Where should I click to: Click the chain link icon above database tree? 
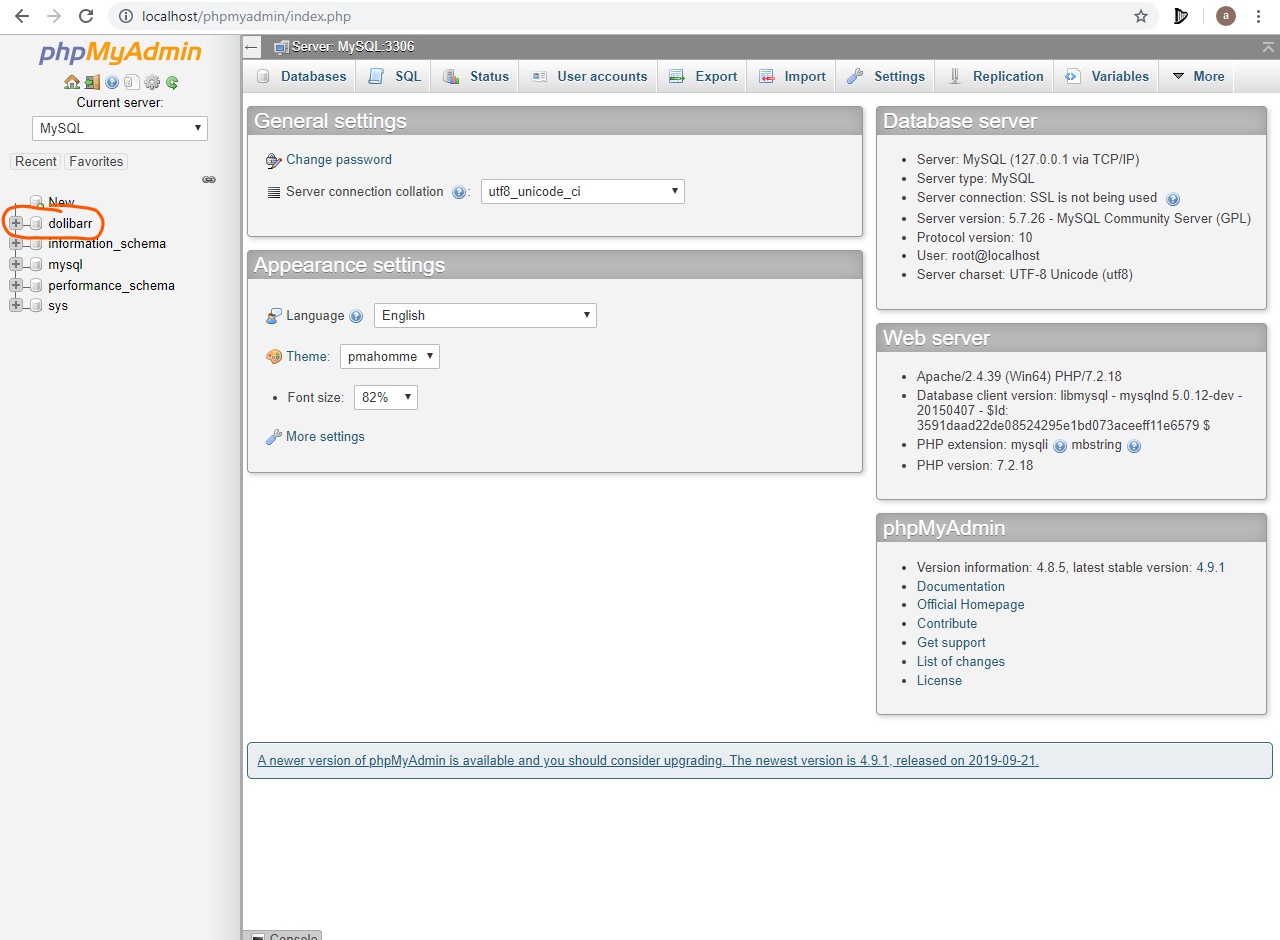pyautogui.click(x=209, y=180)
